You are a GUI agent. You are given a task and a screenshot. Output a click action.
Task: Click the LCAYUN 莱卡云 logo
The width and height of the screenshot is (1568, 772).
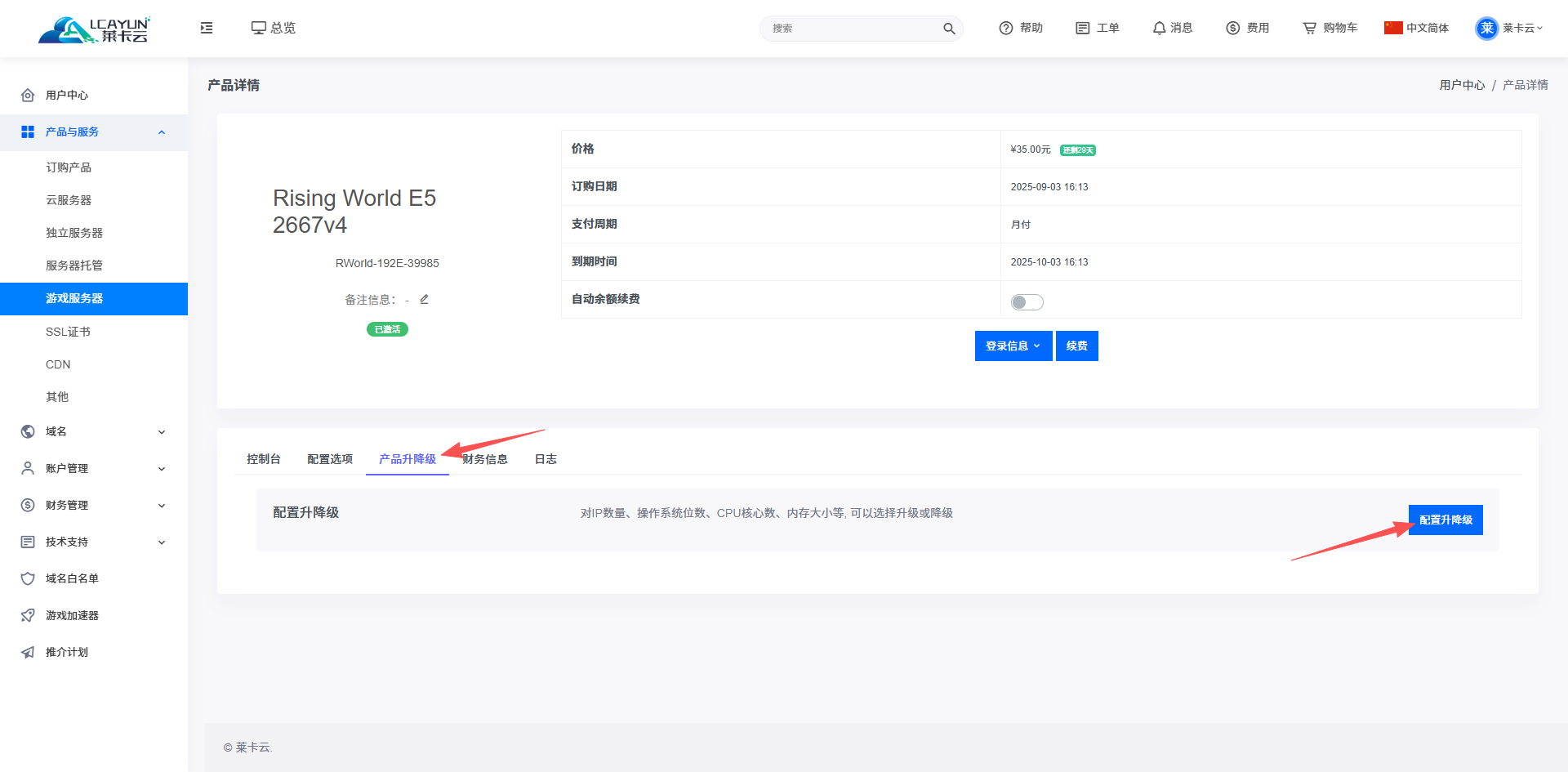[x=94, y=29]
